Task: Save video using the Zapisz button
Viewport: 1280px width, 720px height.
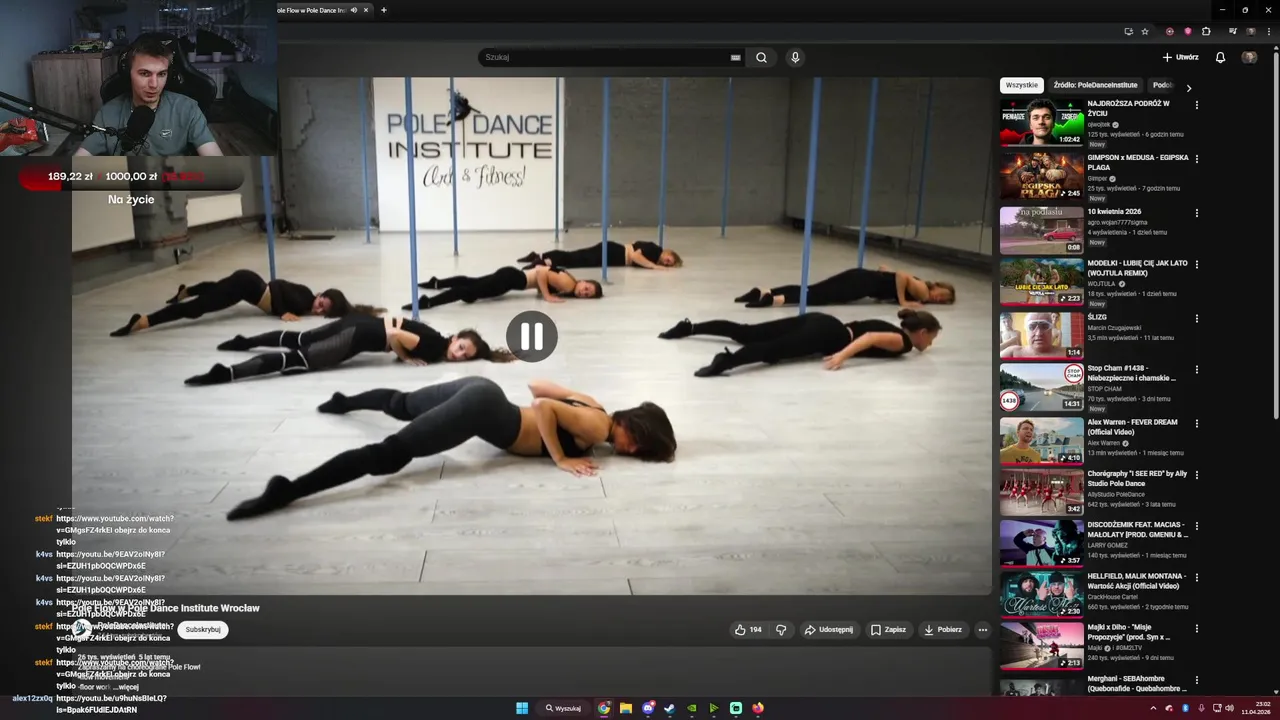Action: (888, 630)
